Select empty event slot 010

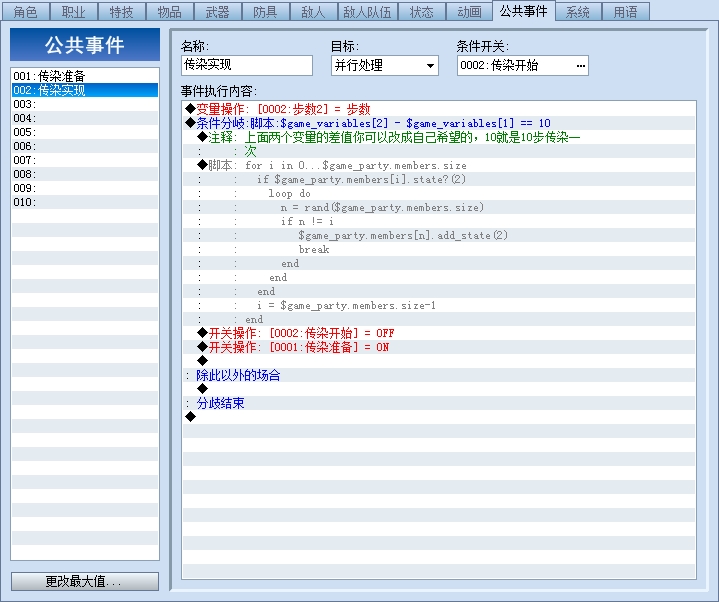click(85, 202)
